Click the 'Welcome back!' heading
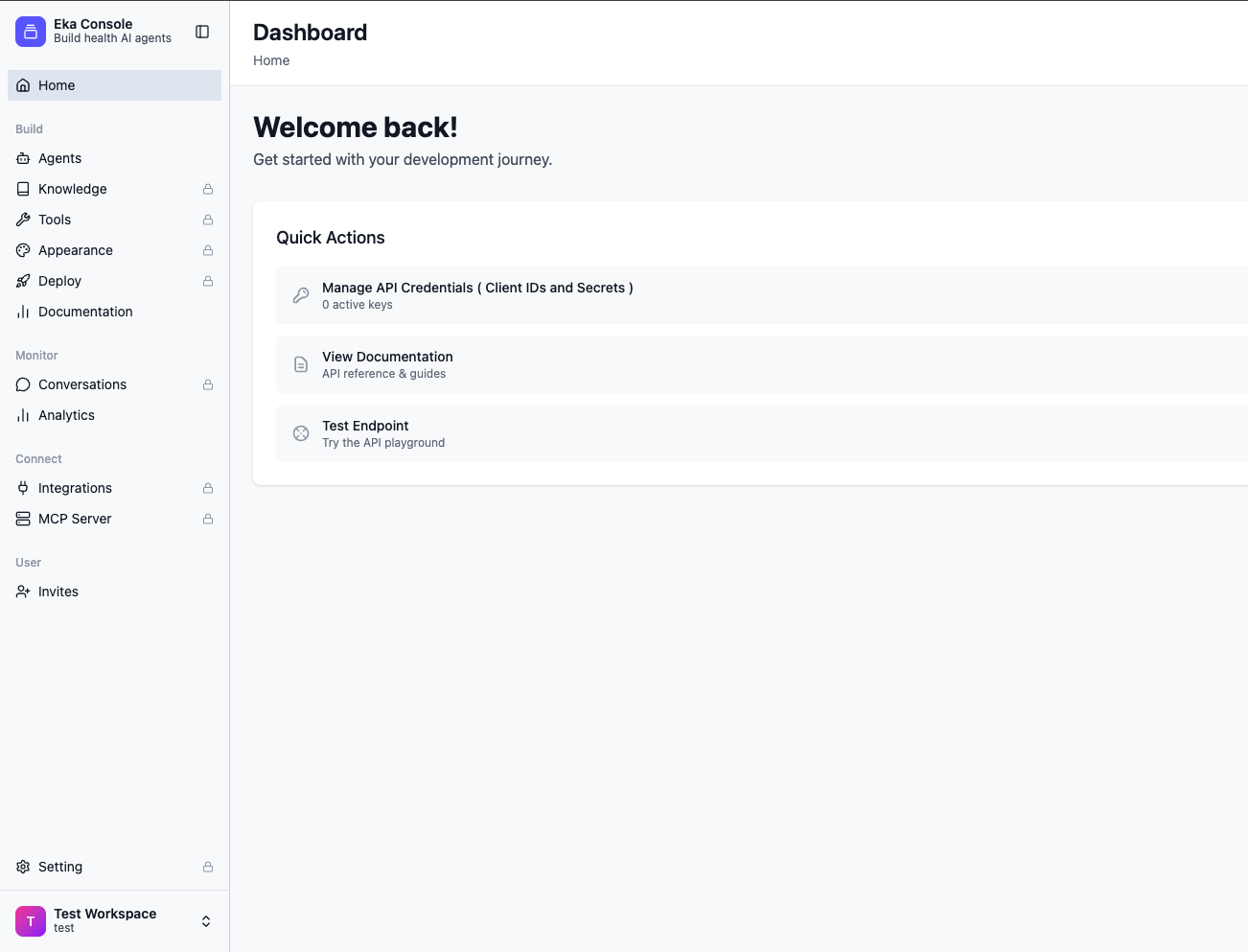Image resolution: width=1248 pixels, height=952 pixels. click(x=356, y=128)
